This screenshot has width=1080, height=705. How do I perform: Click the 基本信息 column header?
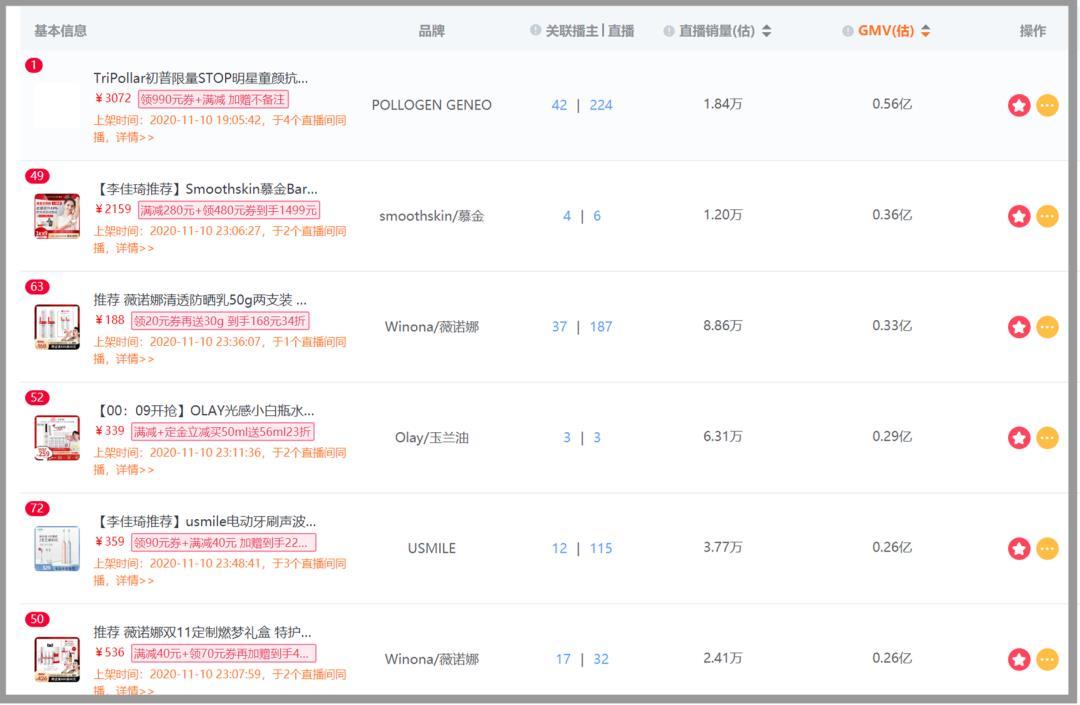(61, 31)
